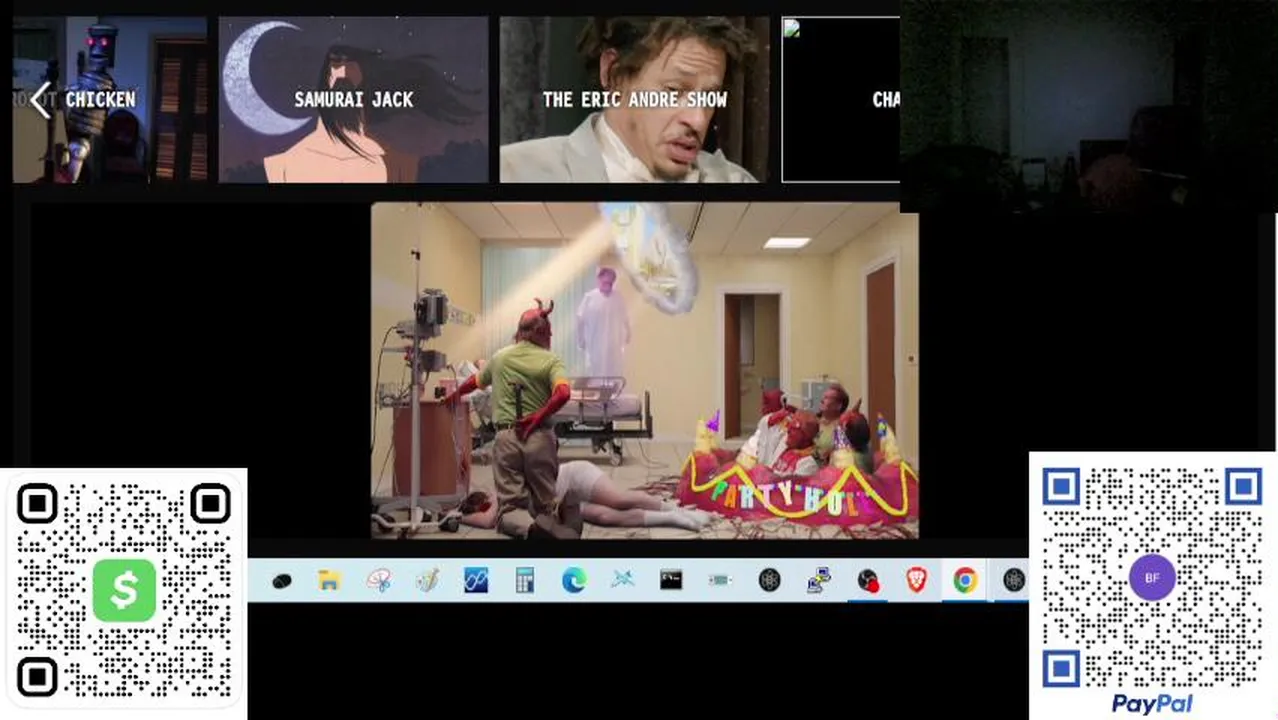Select the Robot Chicken show tile
1278x720 pixels.
click(110, 100)
